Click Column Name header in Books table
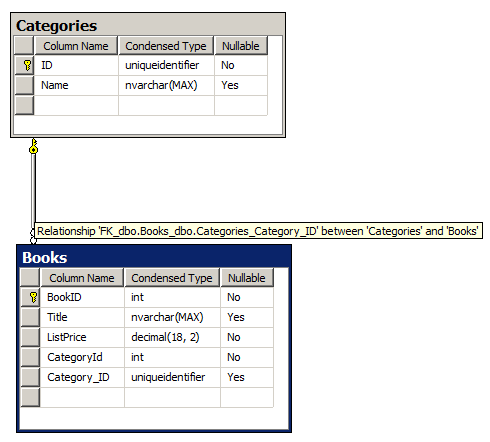Viewport: 490px width, 442px height. point(82,278)
